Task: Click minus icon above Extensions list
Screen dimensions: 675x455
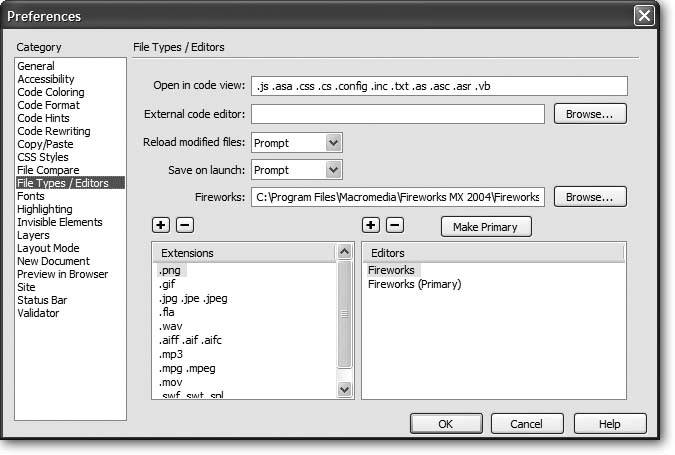Action: point(184,226)
